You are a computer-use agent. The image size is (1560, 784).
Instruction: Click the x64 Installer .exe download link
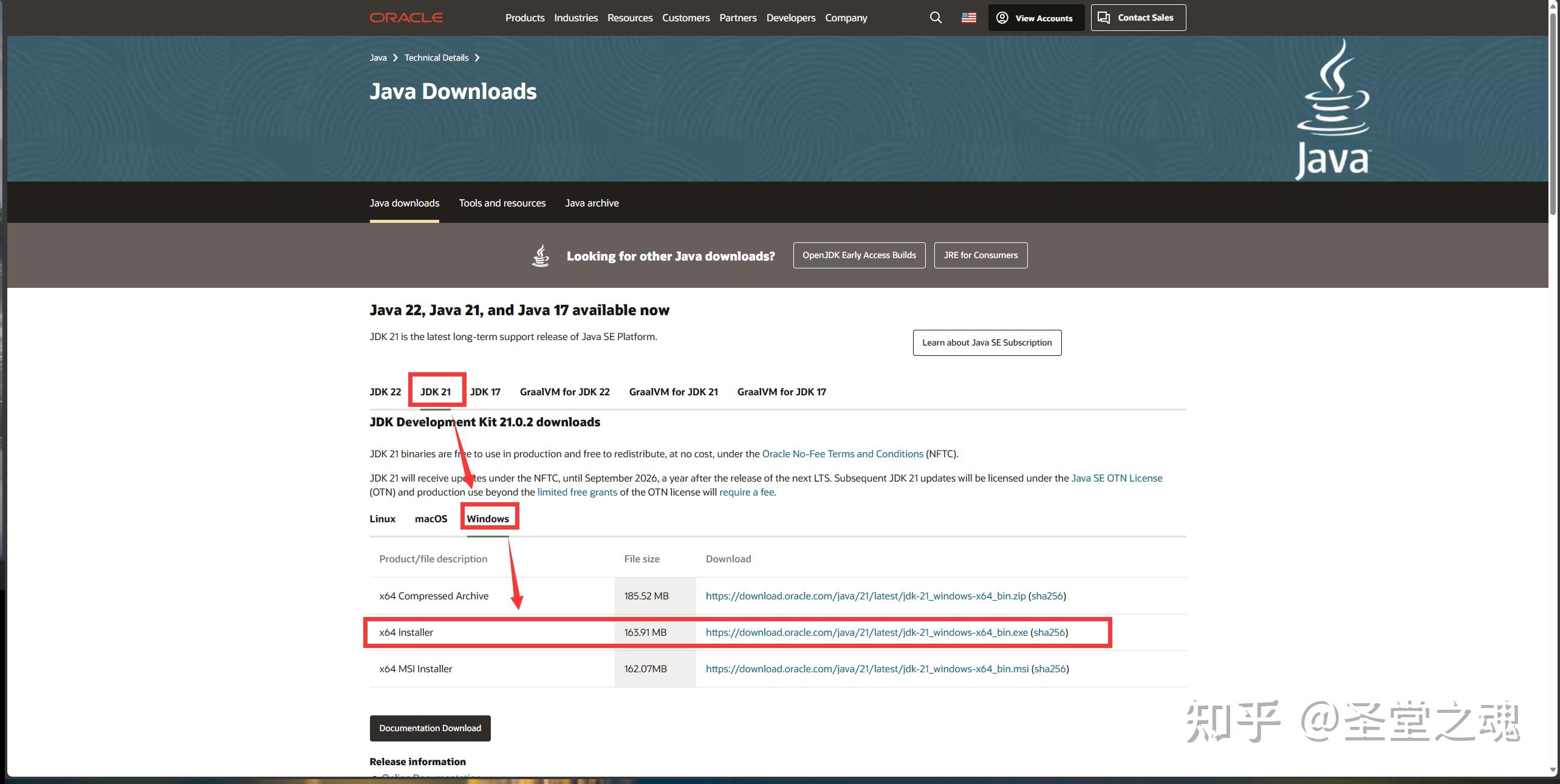[x=866, y=632]
